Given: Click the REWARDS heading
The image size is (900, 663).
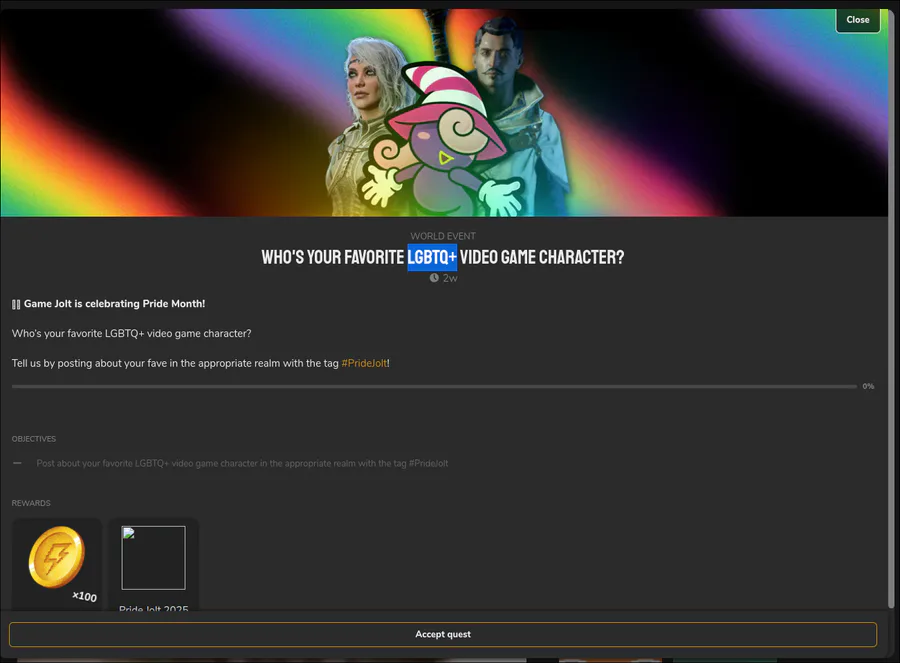Looking at the screenshot, I should pos(31,503).
